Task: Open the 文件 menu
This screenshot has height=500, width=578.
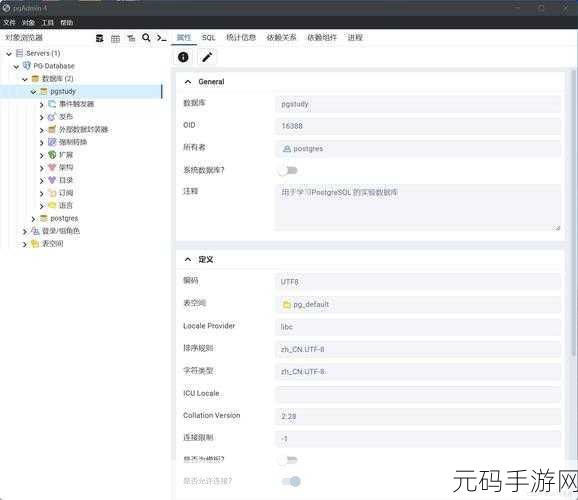Action: 9,22
